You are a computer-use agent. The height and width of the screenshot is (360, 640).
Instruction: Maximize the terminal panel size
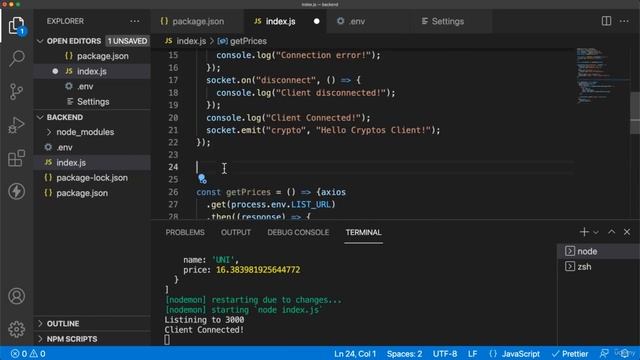(611, 232)
